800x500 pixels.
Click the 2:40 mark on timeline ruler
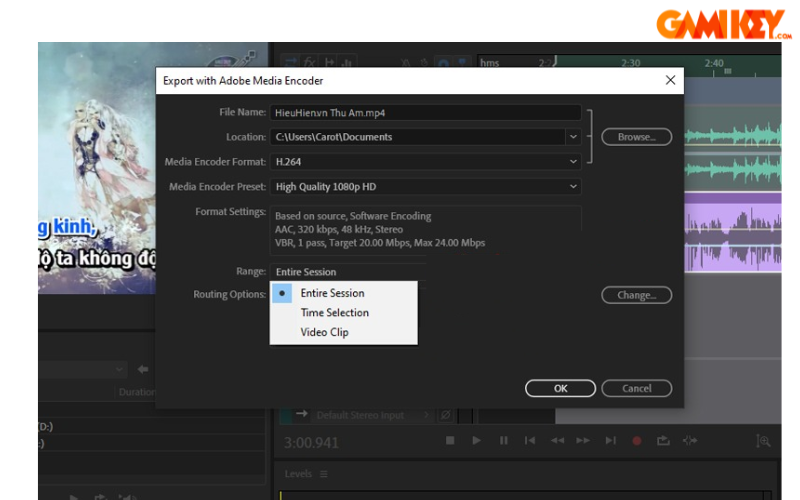[714, 63]
